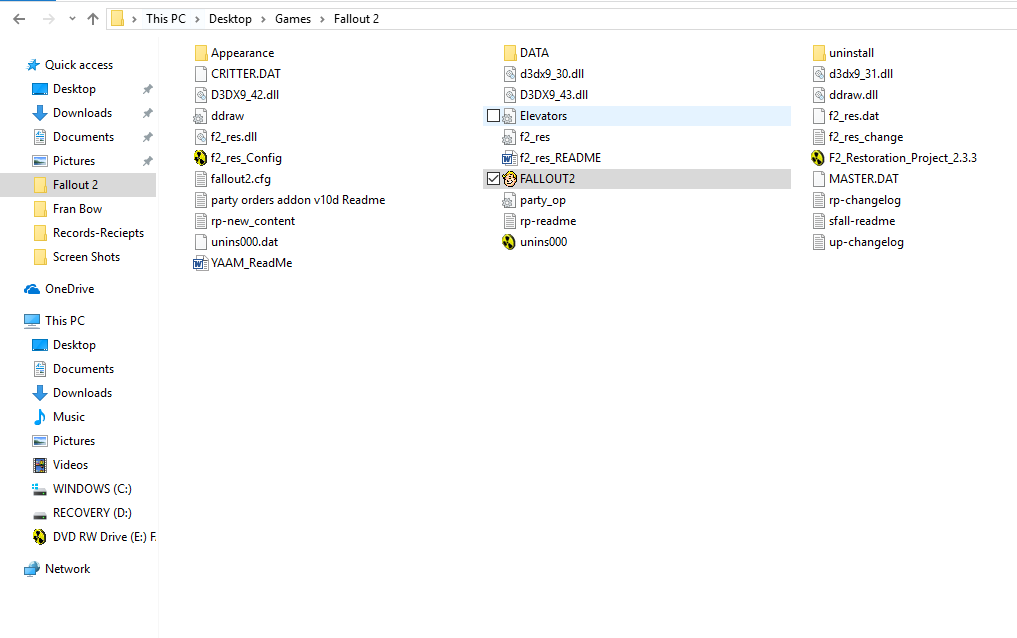
Task: Select the MASTER.DAT file name
Action: [864, 179]
